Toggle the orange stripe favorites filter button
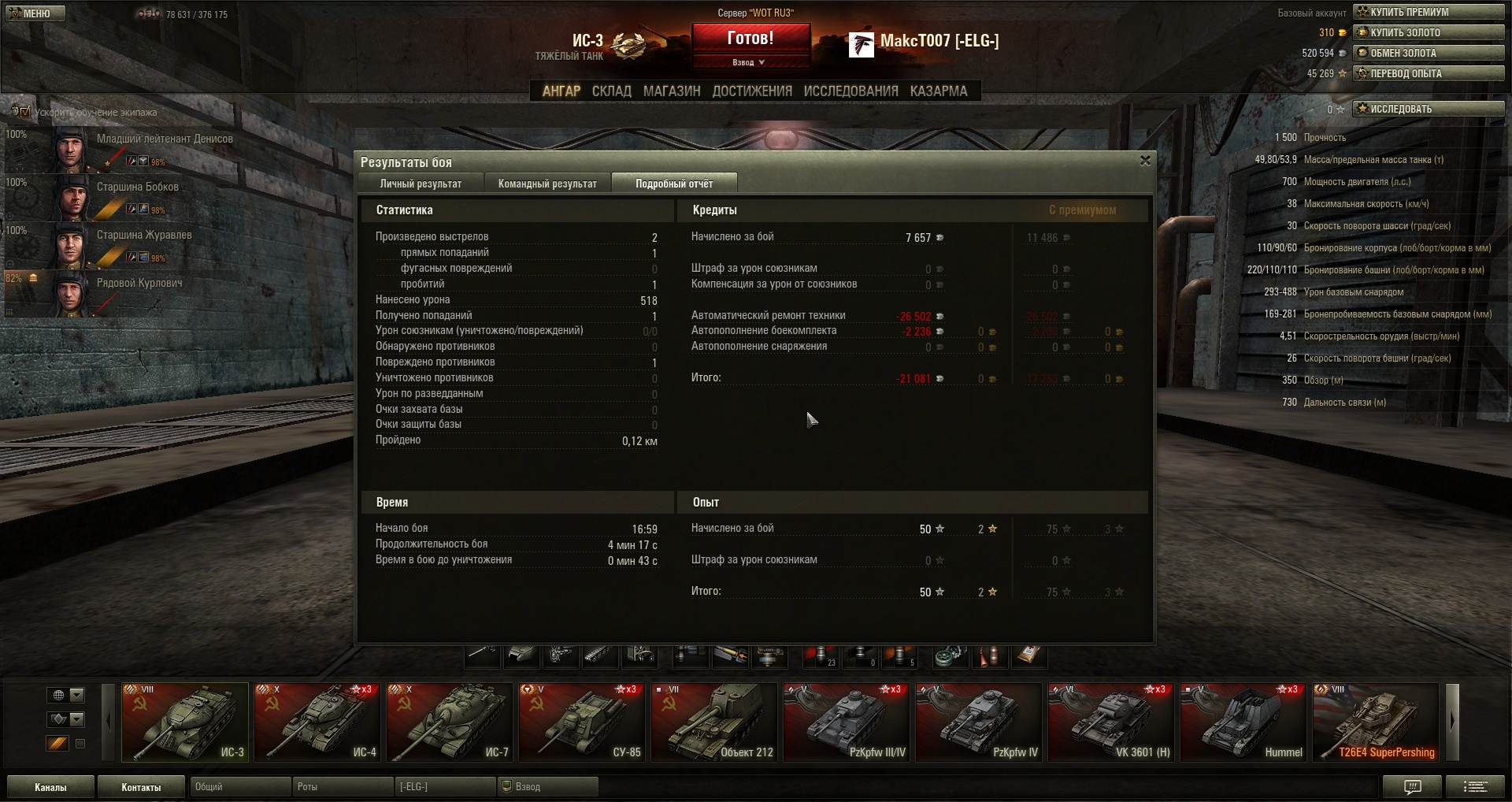This screenshot has height=802, width=1512. [x=57, y=743]
